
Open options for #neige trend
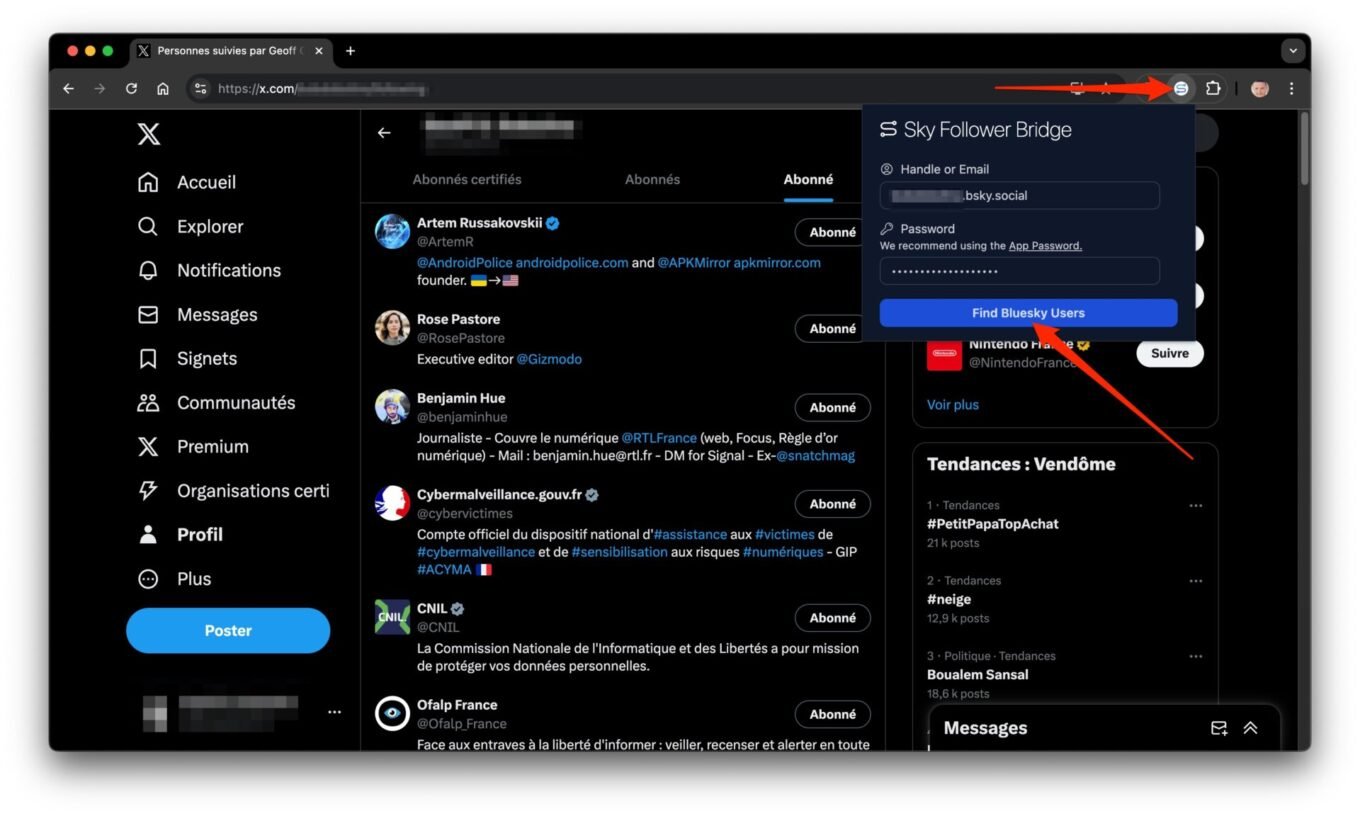pyautogui.click(x=1196, y=581)
